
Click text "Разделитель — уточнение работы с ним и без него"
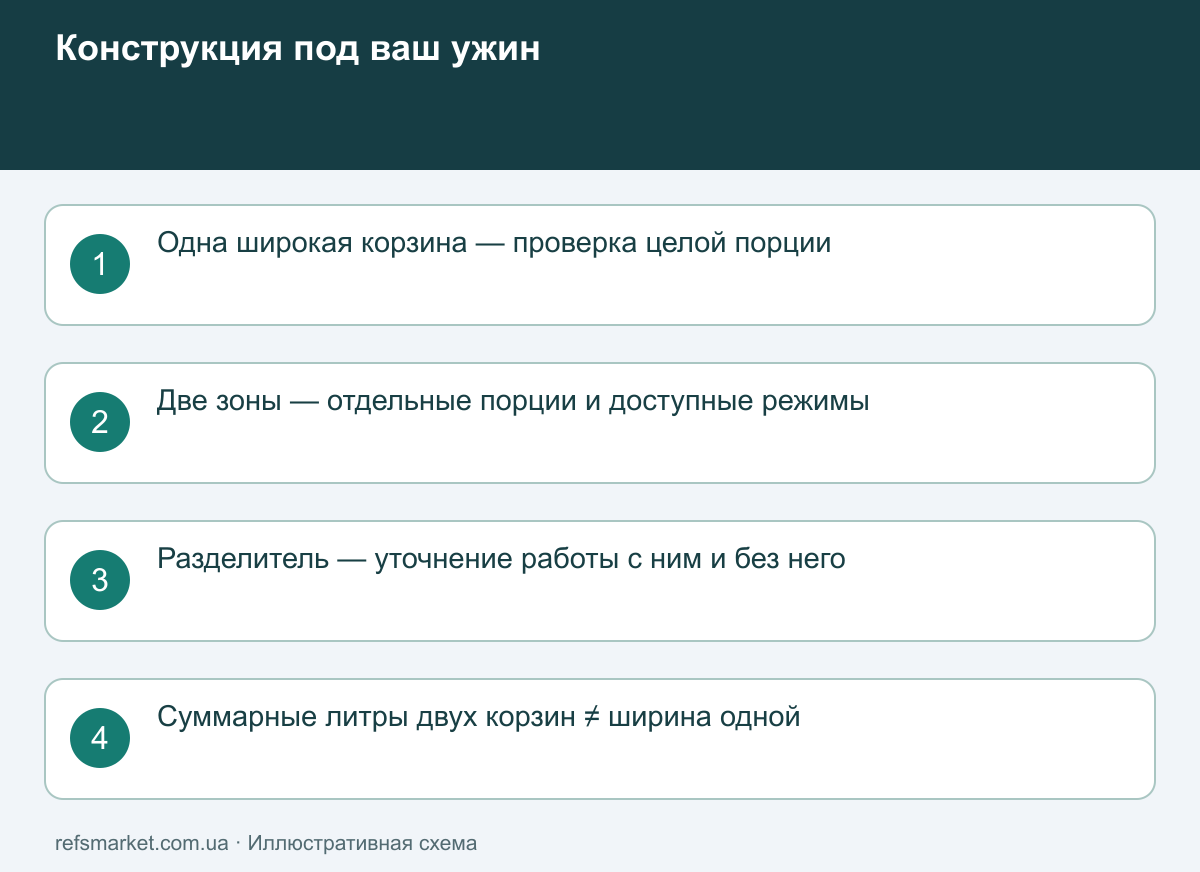pyautogui.click(x=501, y=559)
